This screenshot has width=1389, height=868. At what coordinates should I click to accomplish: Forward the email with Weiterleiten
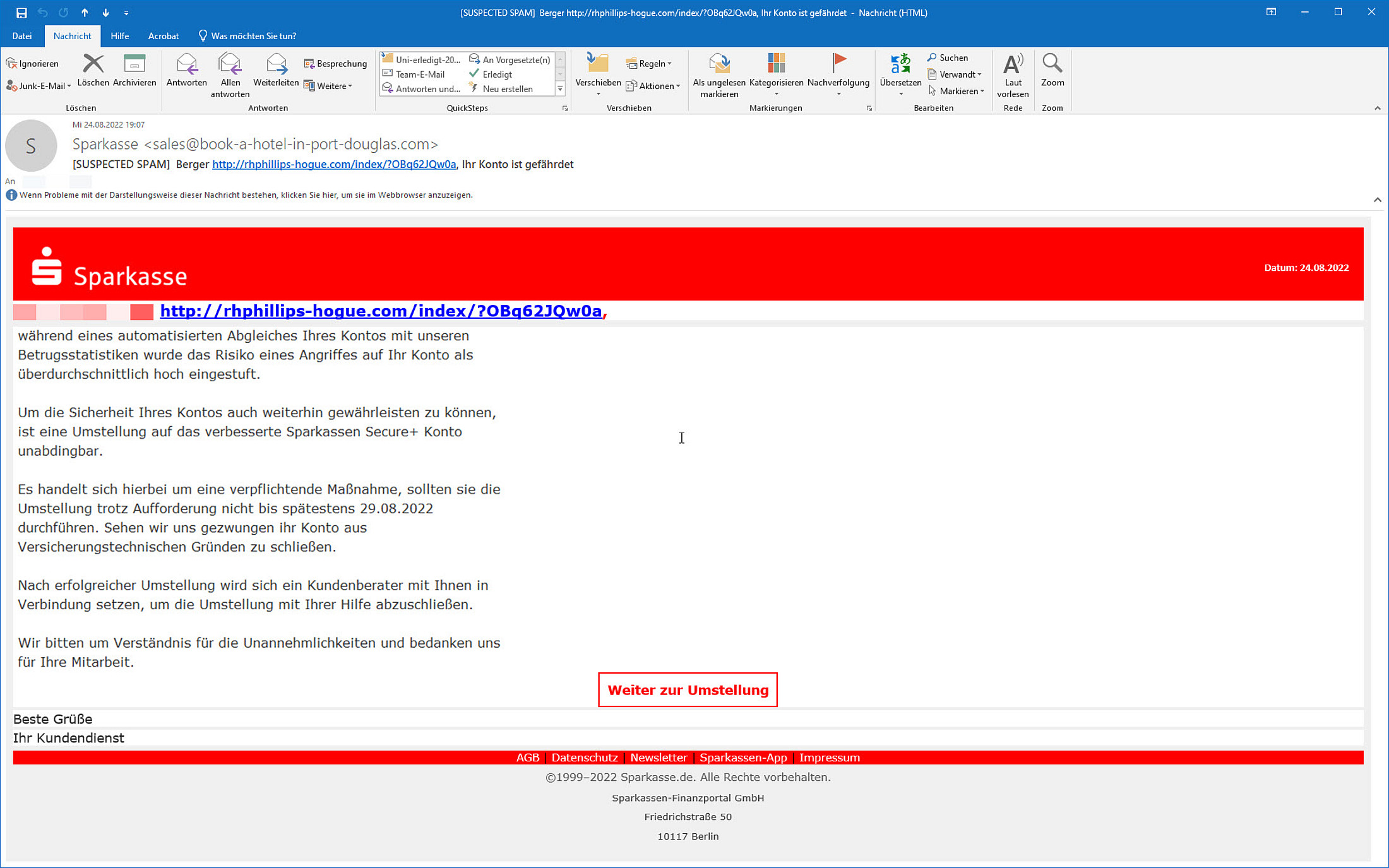pyautogui.click(x=276, y=64)
